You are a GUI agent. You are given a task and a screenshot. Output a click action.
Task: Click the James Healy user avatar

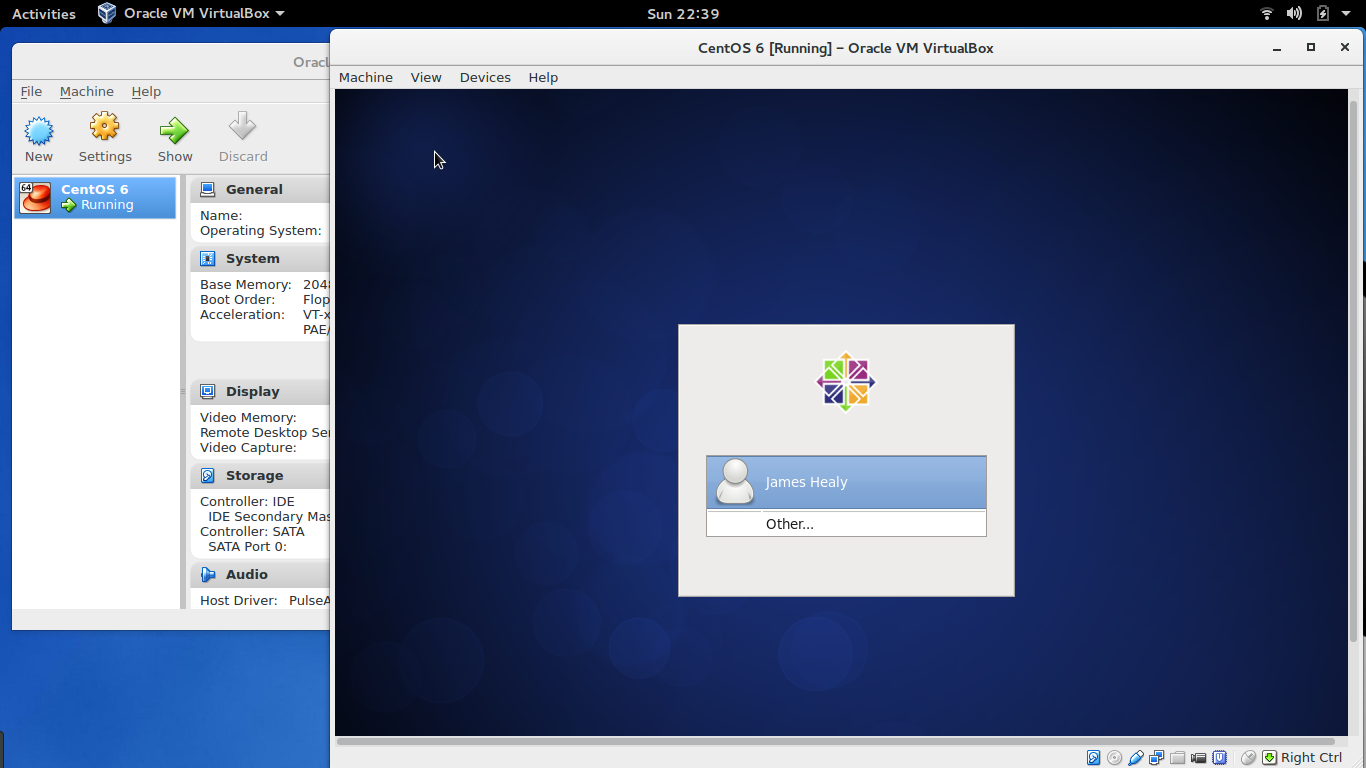pos(735,482)
